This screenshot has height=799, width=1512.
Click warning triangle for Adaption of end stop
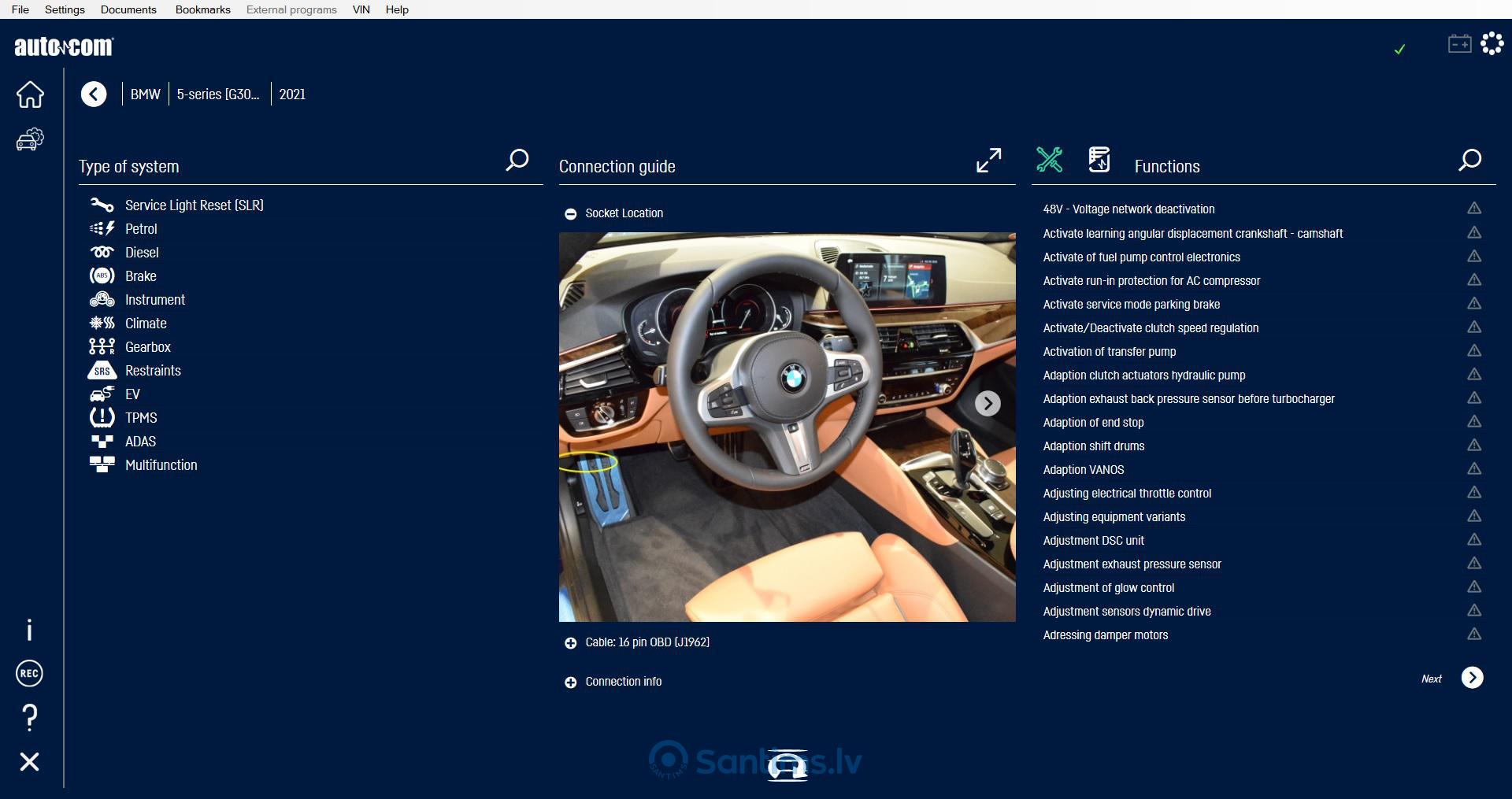click(1474, 421)
